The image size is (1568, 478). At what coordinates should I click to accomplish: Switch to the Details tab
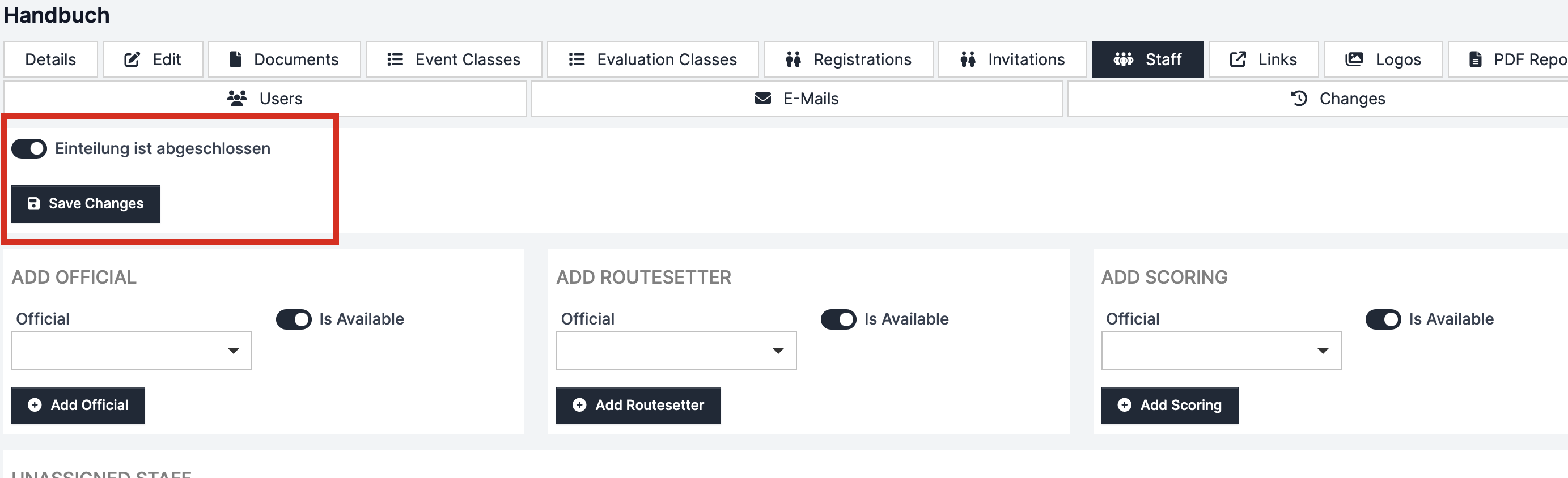[x=50, y=59]
